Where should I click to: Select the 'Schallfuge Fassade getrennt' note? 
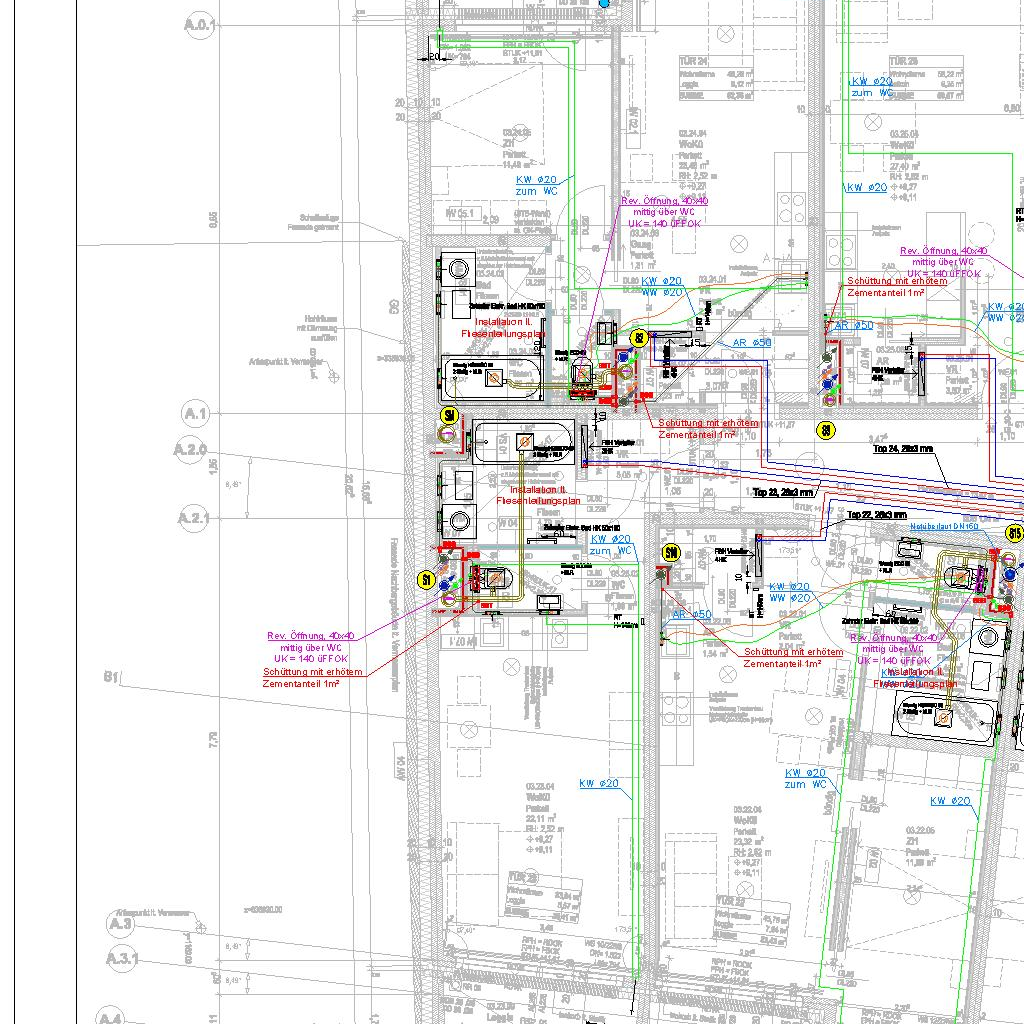point(314,223)
